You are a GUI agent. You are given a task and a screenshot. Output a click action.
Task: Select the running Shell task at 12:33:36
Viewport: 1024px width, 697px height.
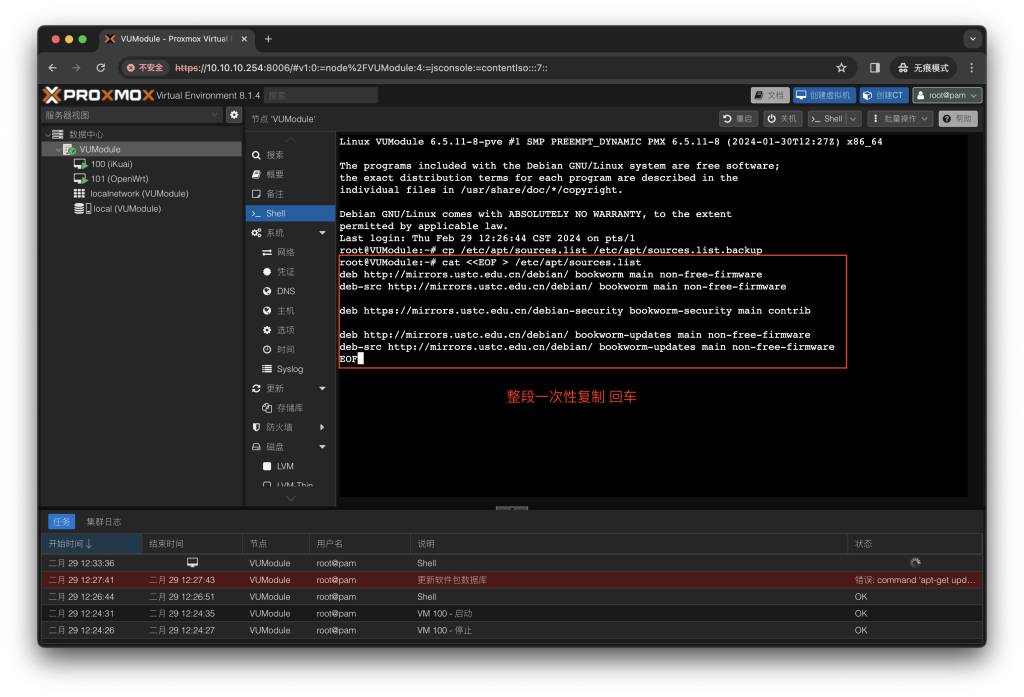[x=512, y=563]
